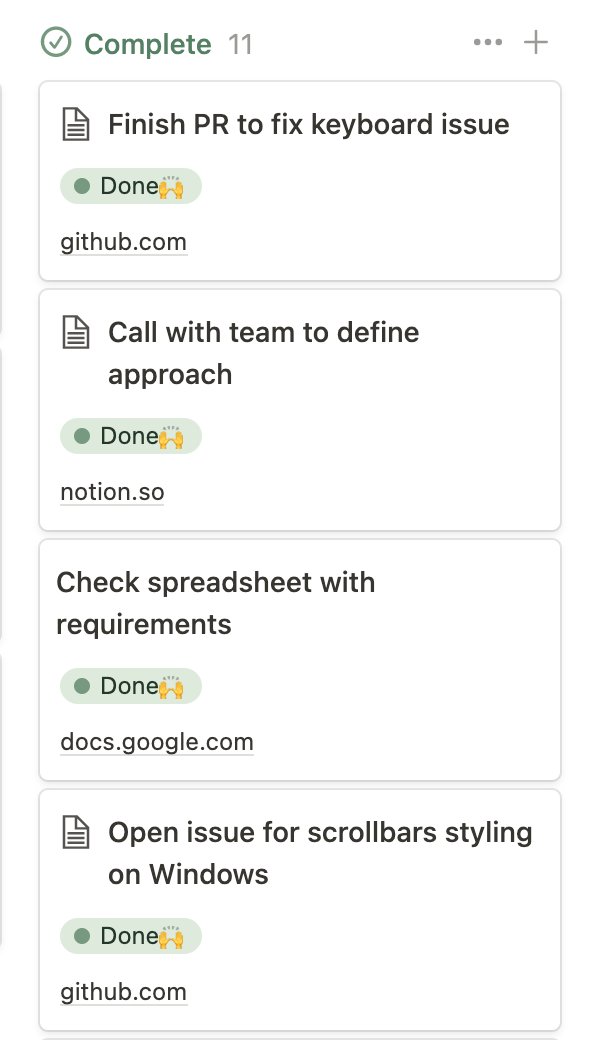Open column options via the ellipsis icon
The width and height of the screenshot is (590, 1040).
(487, 42)
